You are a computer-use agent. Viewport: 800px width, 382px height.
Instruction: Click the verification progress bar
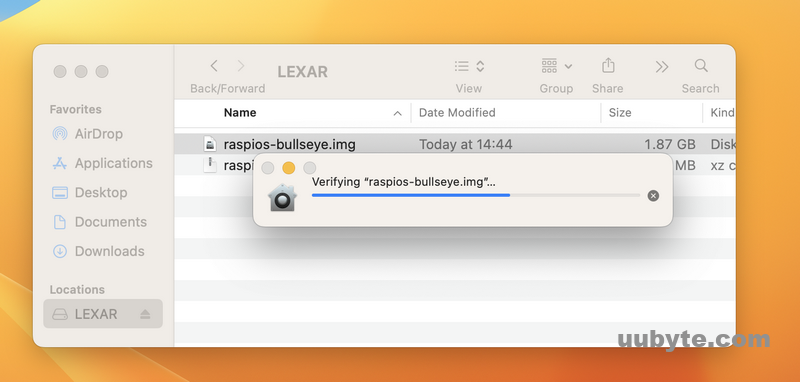tap(476, 195)
